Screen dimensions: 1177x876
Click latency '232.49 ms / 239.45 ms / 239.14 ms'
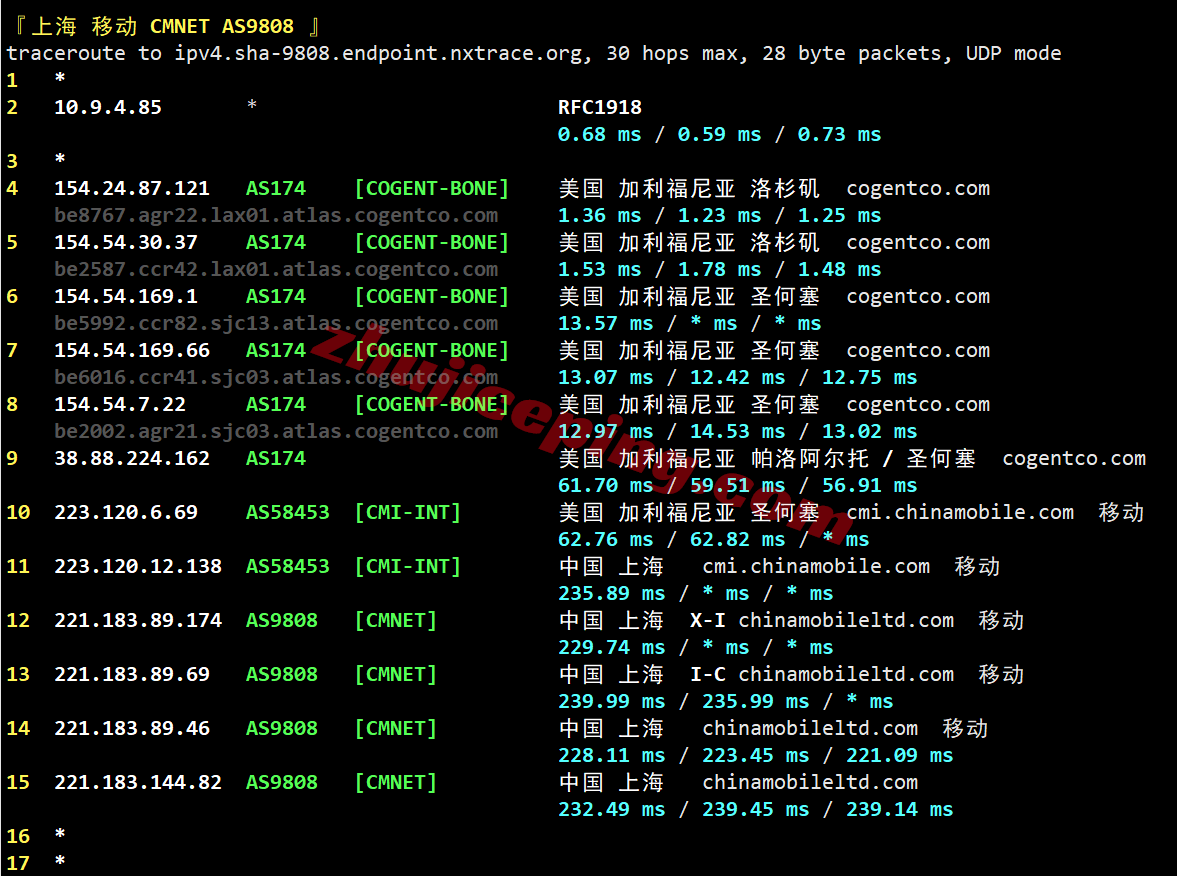(x=755, y=810)
